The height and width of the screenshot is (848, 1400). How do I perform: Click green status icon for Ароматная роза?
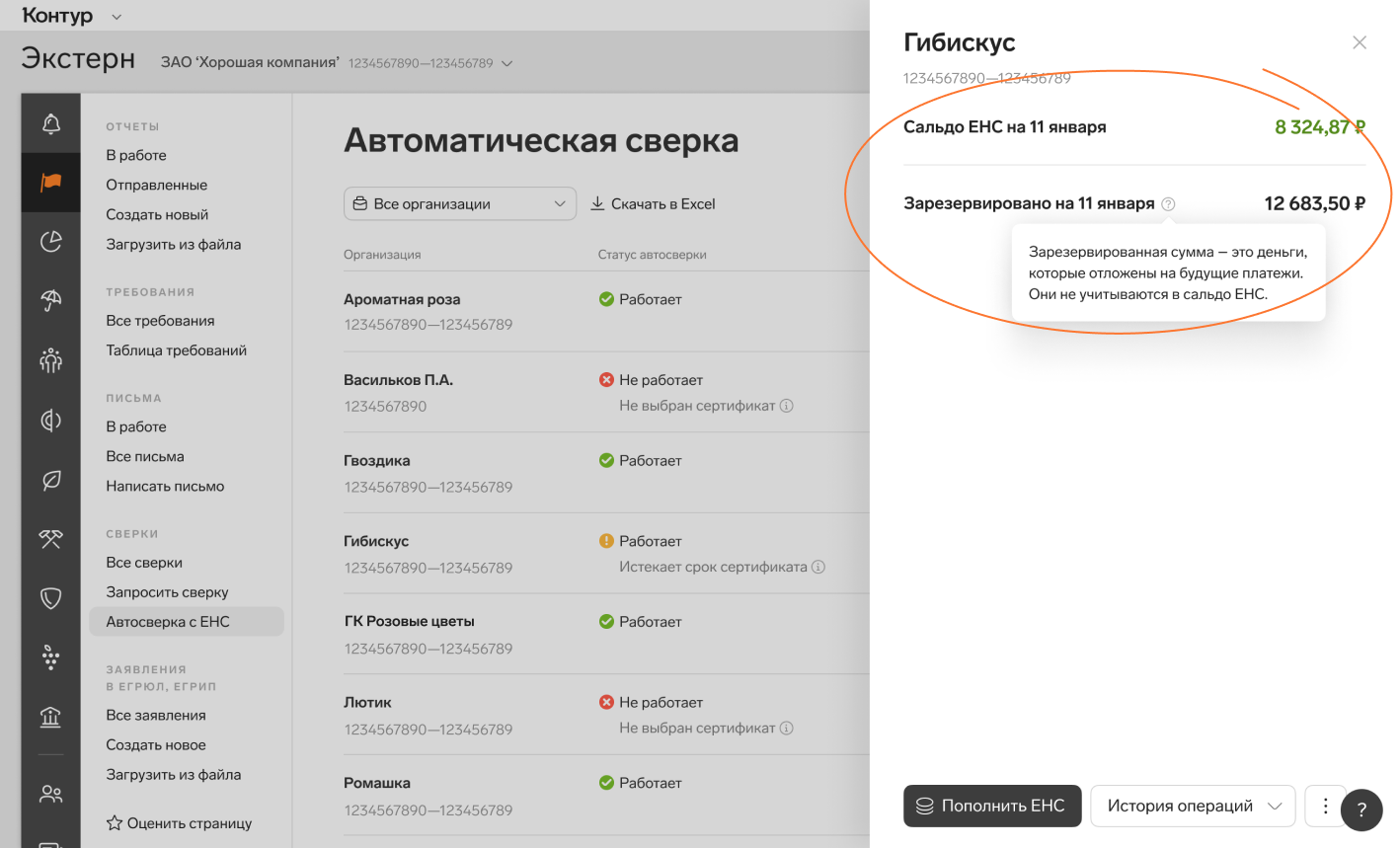point(606,299)
